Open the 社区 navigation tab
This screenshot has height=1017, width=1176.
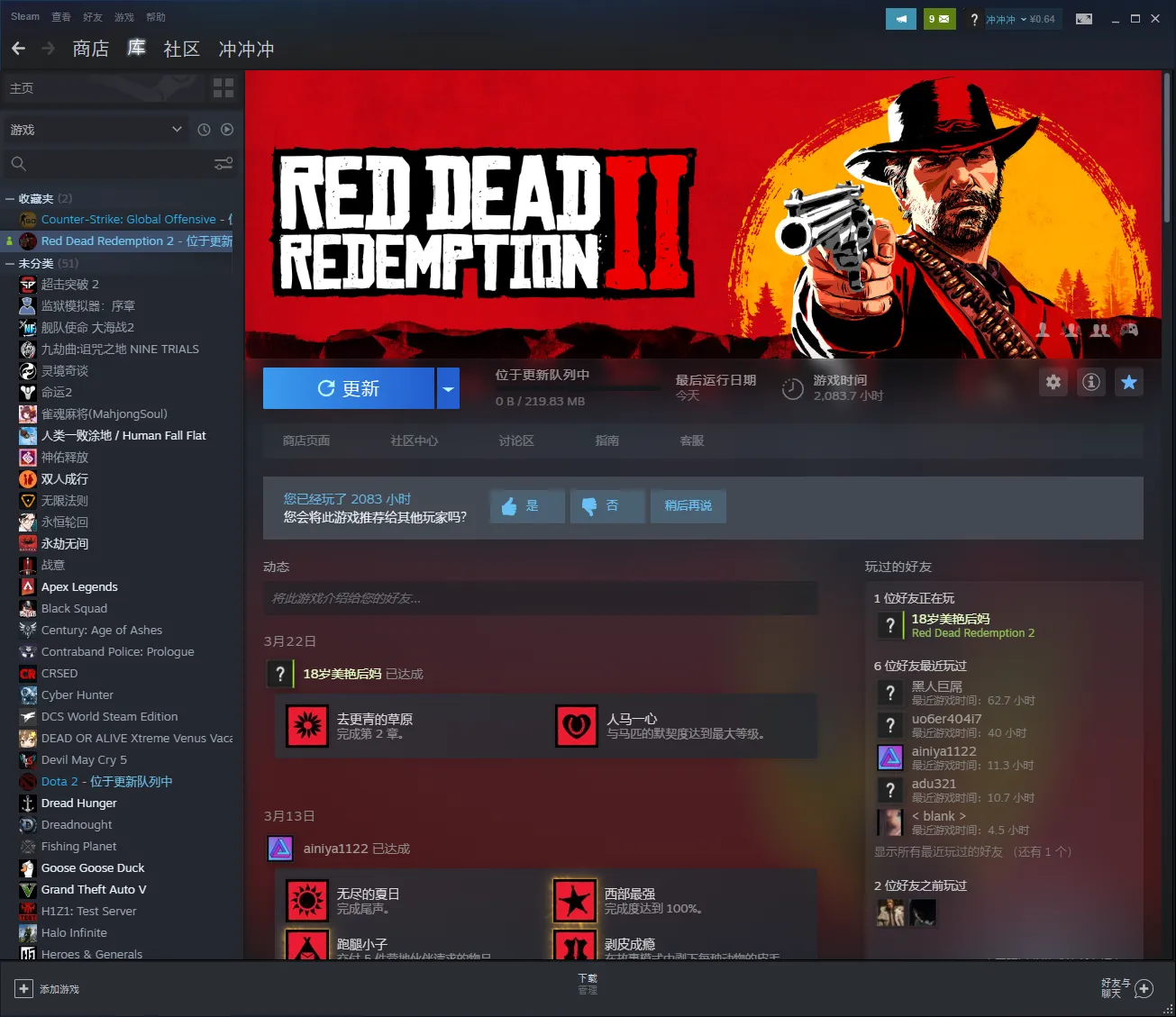click(x=181, y=49)
